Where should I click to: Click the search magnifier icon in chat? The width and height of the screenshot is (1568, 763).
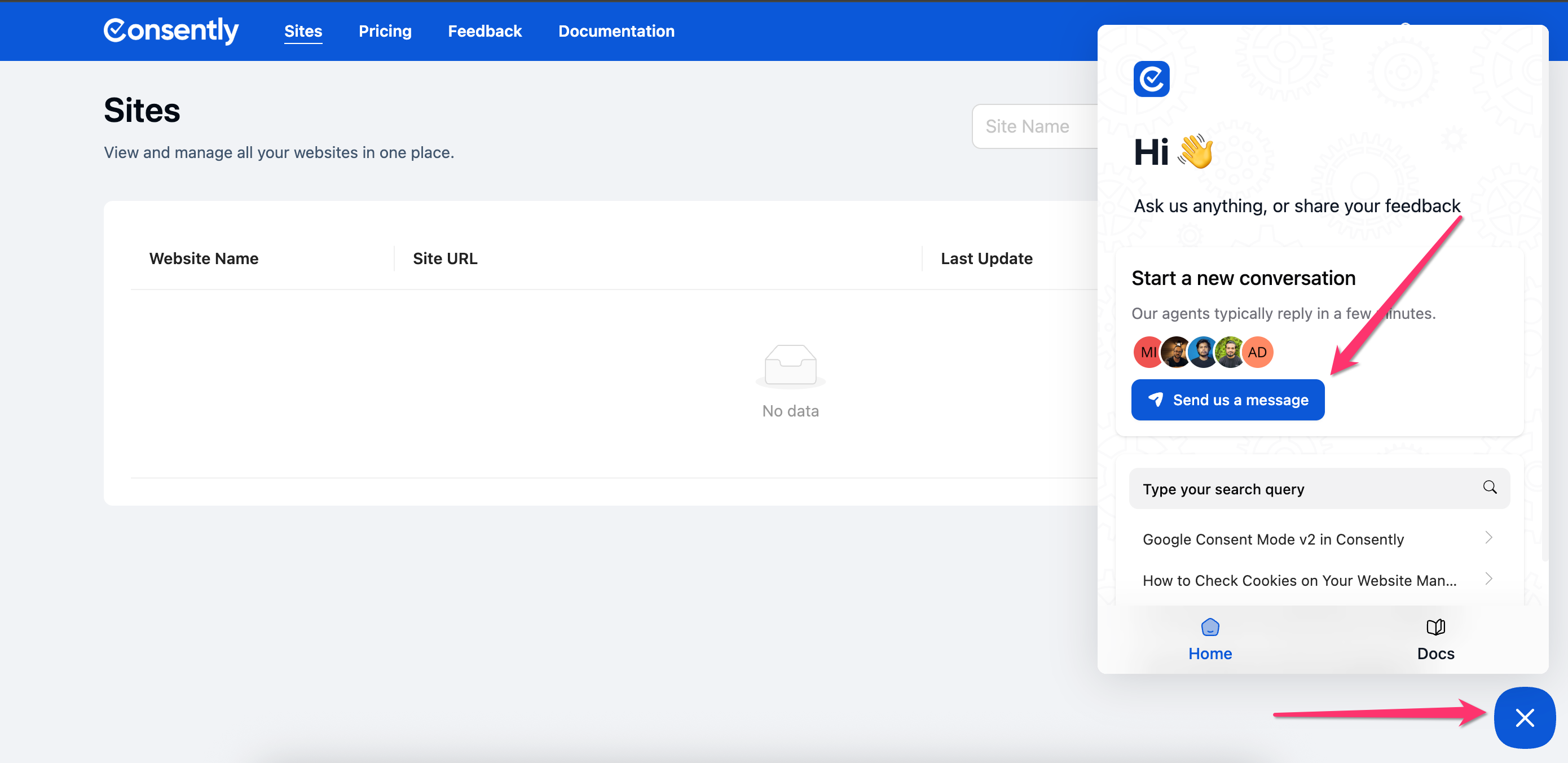[x=1489, y=487]
